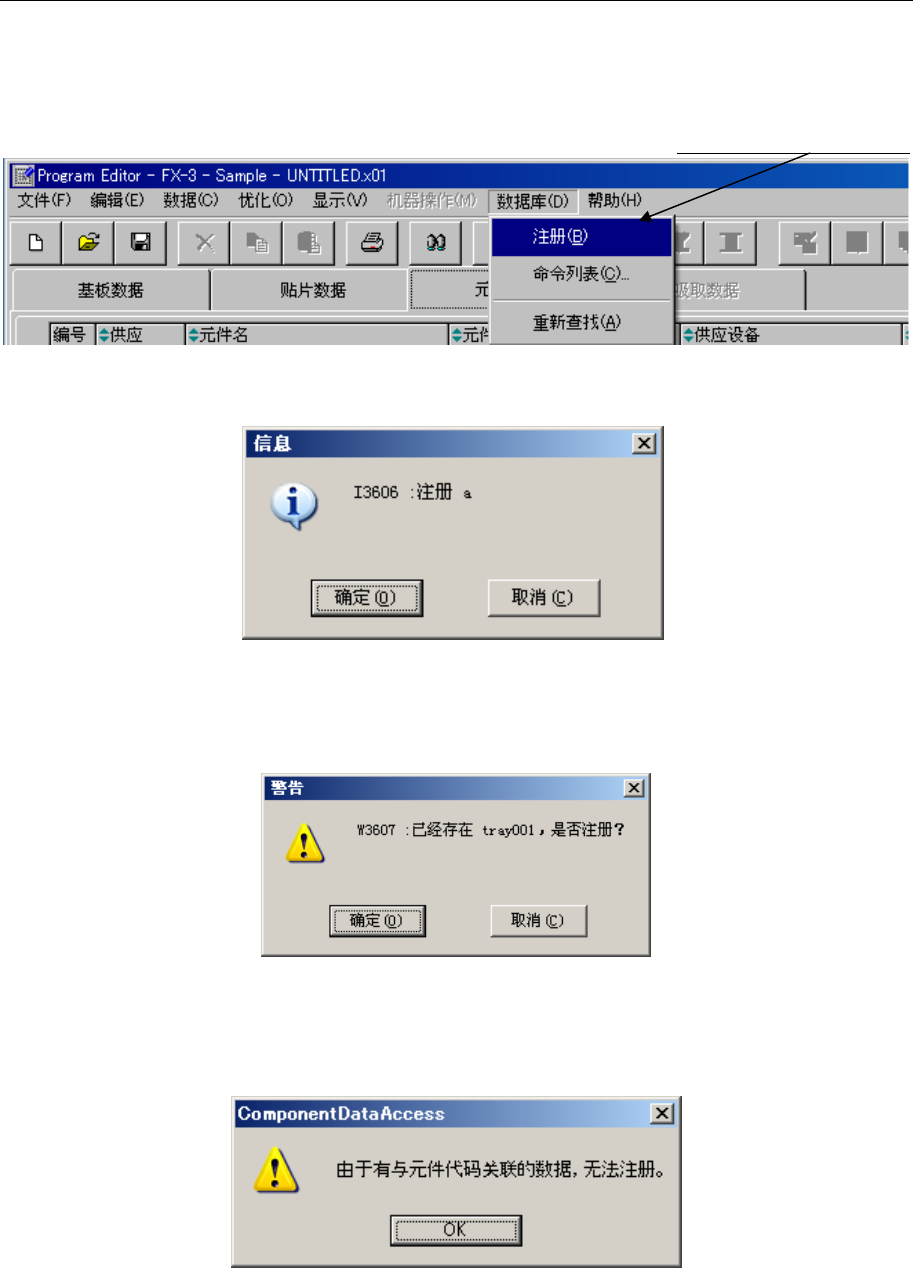Click 取消(C) in the 警告 dialog

click(x=538, y=921)
